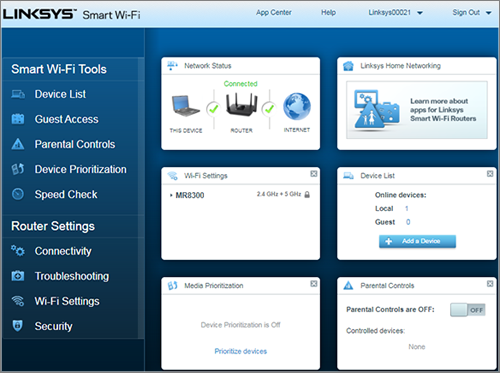
Task: Open the Linksys00021 account dropdown
Action: [x=395, y=13]
